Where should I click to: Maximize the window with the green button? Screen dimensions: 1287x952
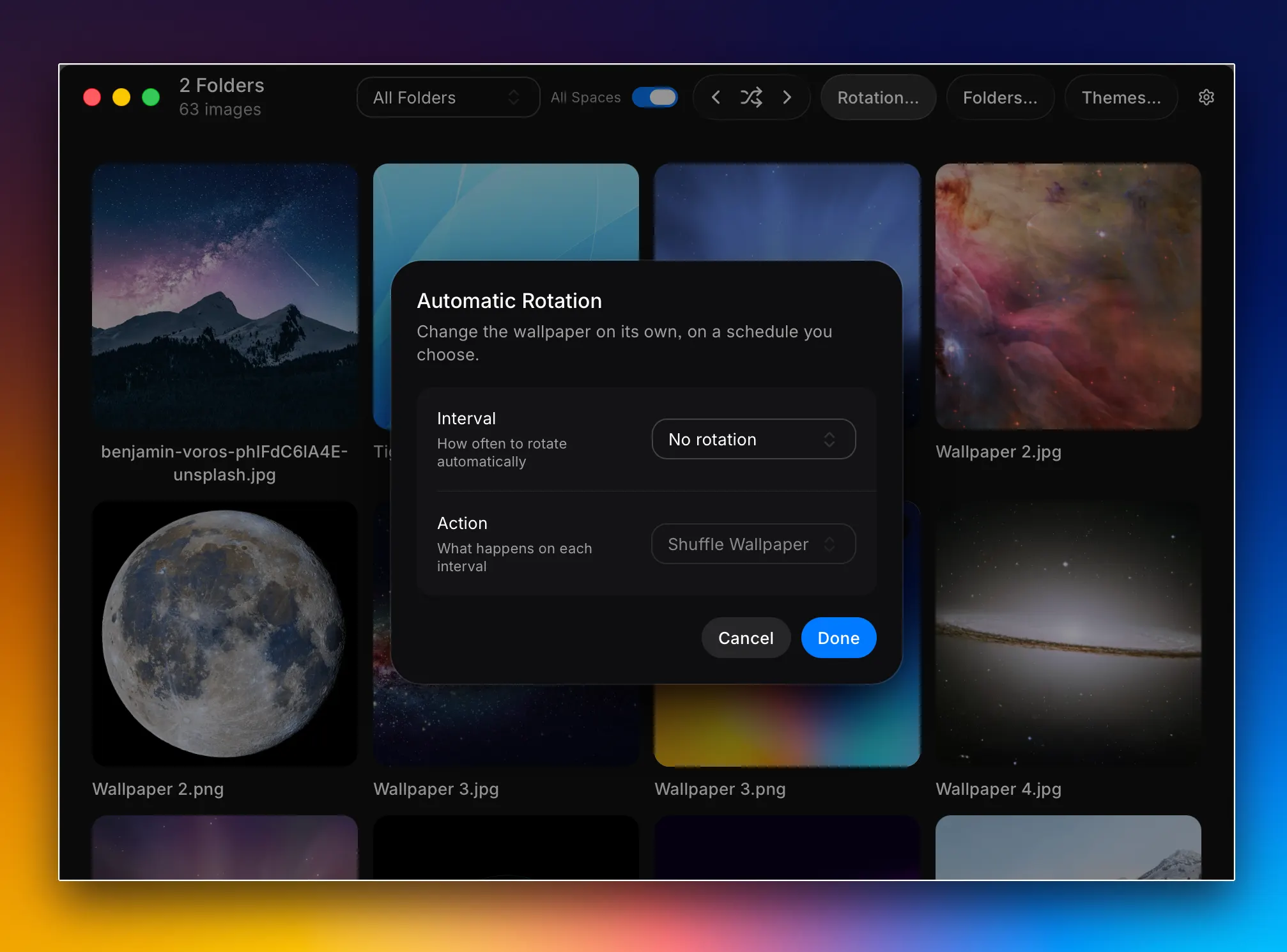151,97
